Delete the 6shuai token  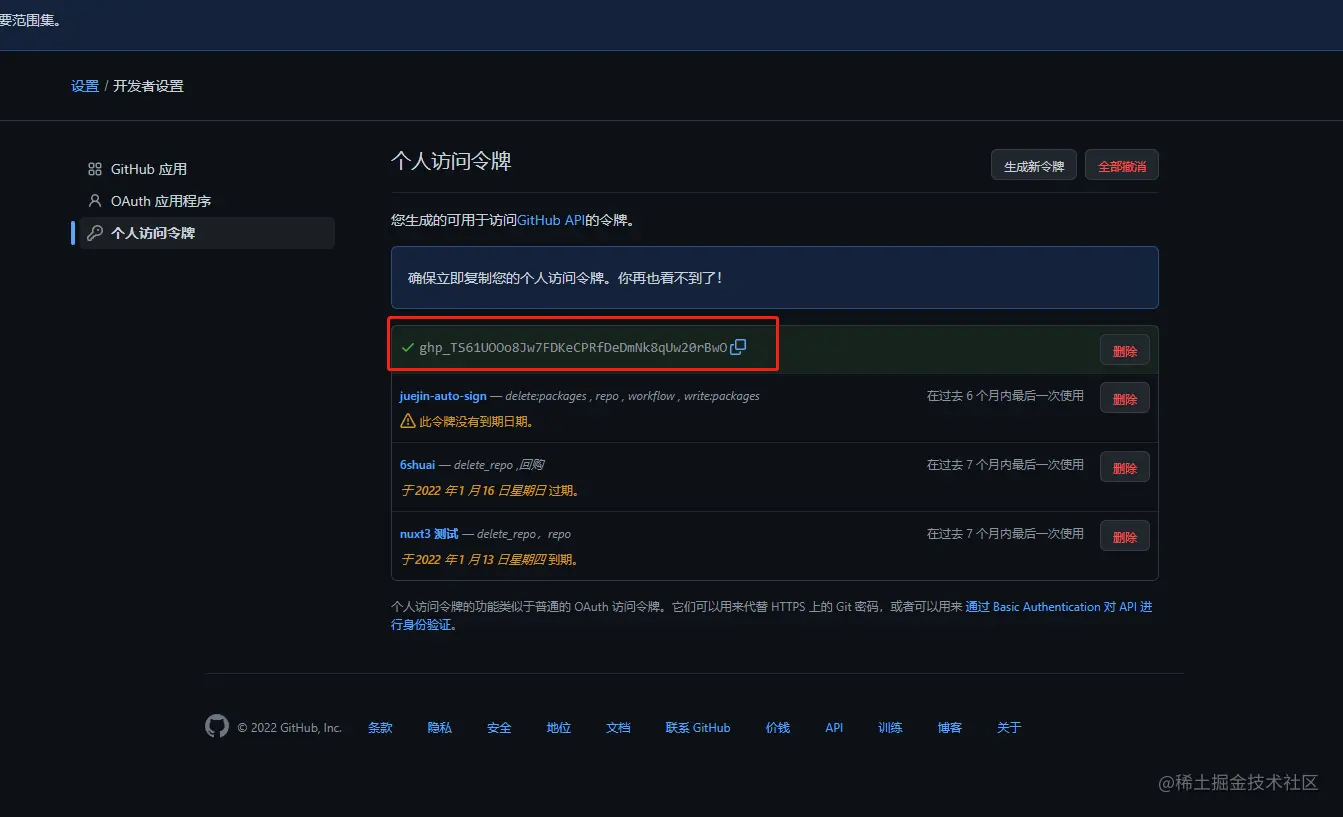(1125, 467)
